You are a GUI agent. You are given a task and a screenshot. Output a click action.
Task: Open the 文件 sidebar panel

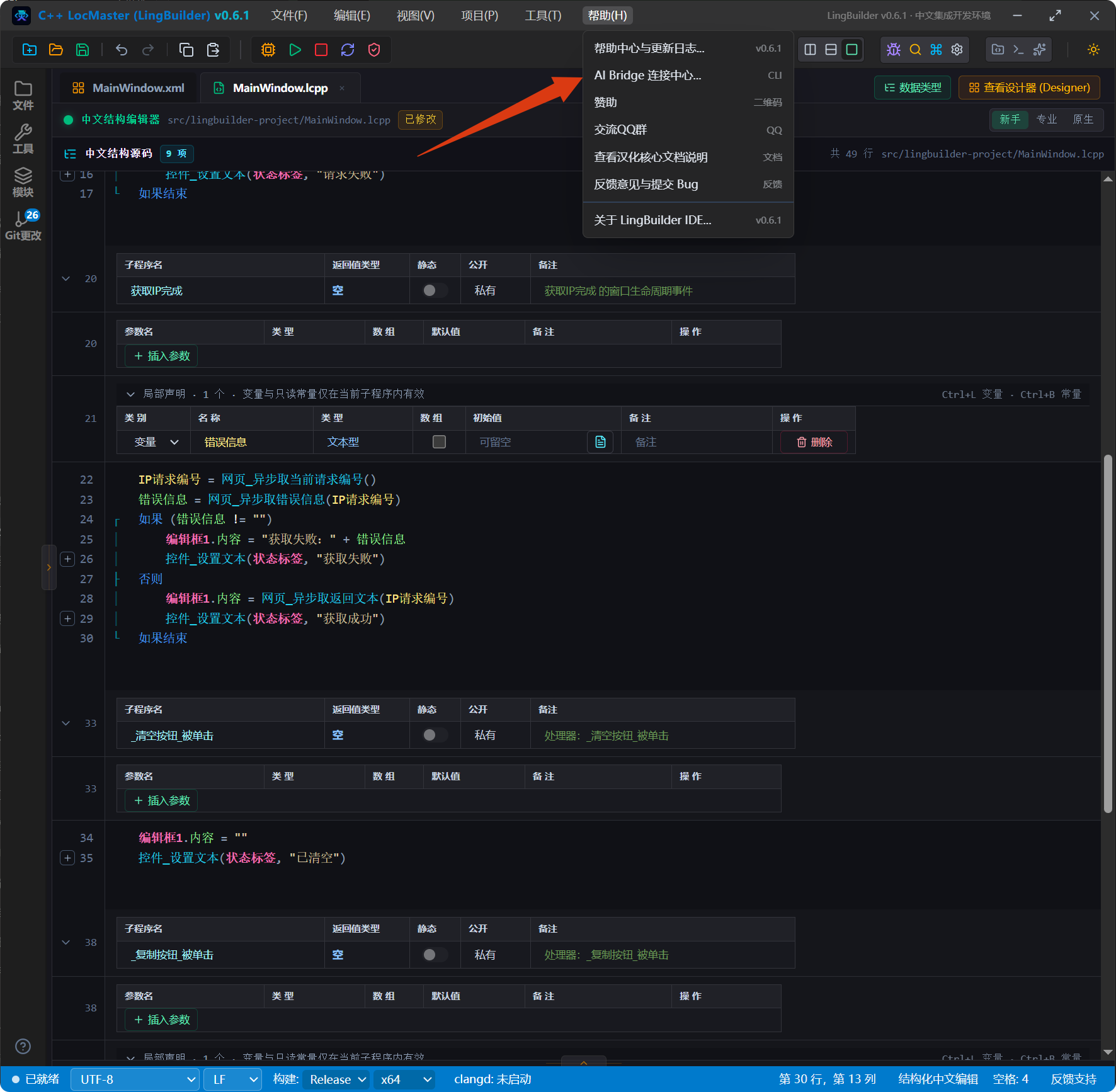[23, 96]
